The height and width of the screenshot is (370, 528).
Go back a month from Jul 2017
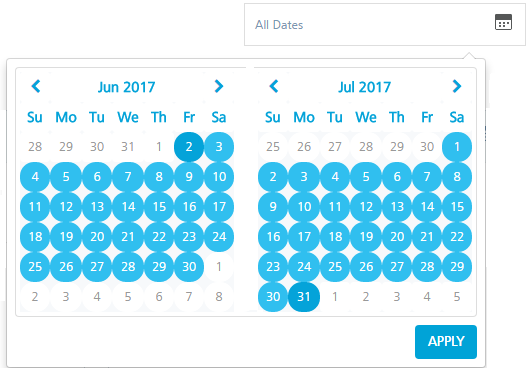click(x=274, y=86)
